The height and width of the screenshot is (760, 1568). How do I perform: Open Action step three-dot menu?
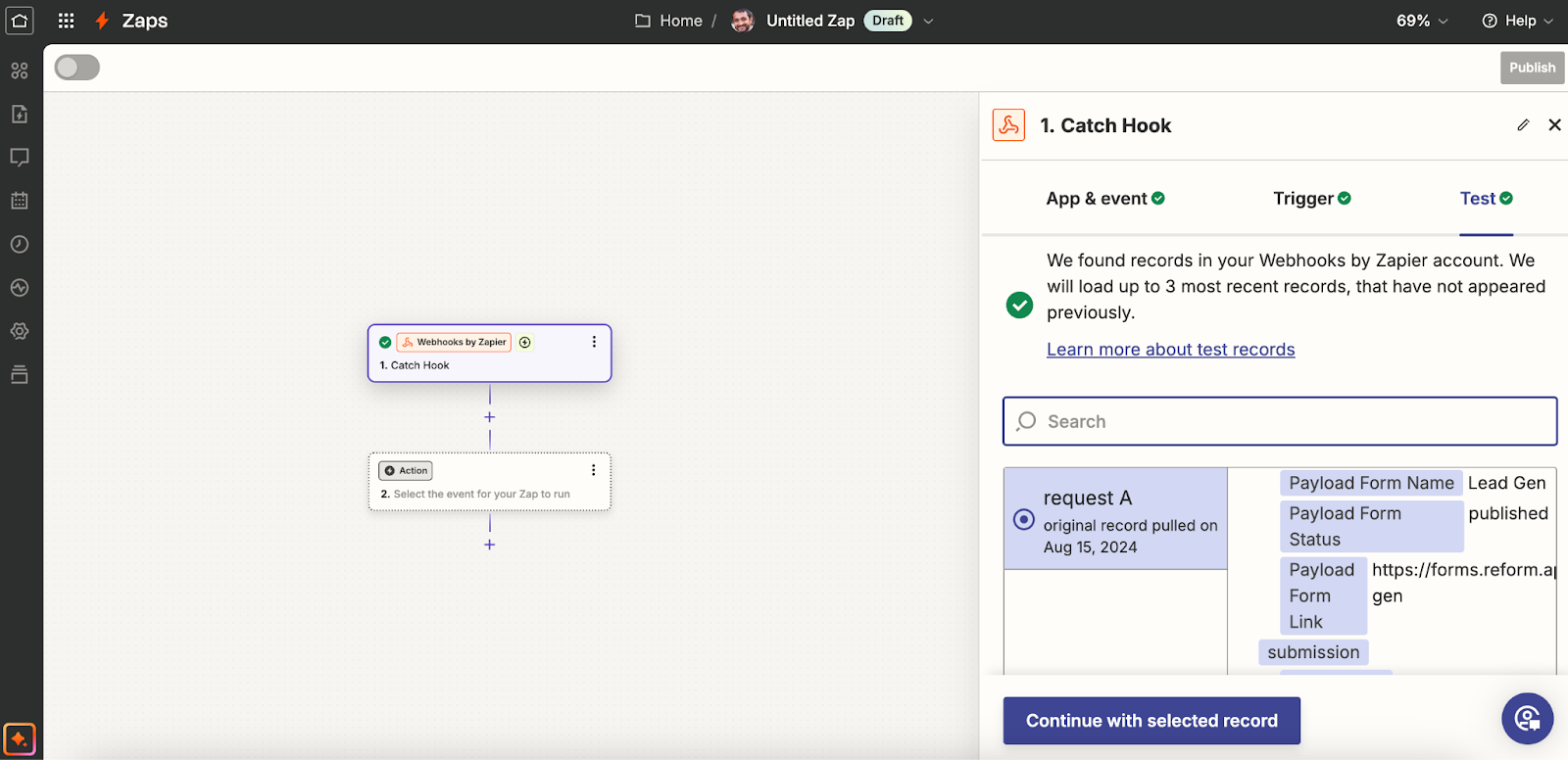(x=594, y=470)
